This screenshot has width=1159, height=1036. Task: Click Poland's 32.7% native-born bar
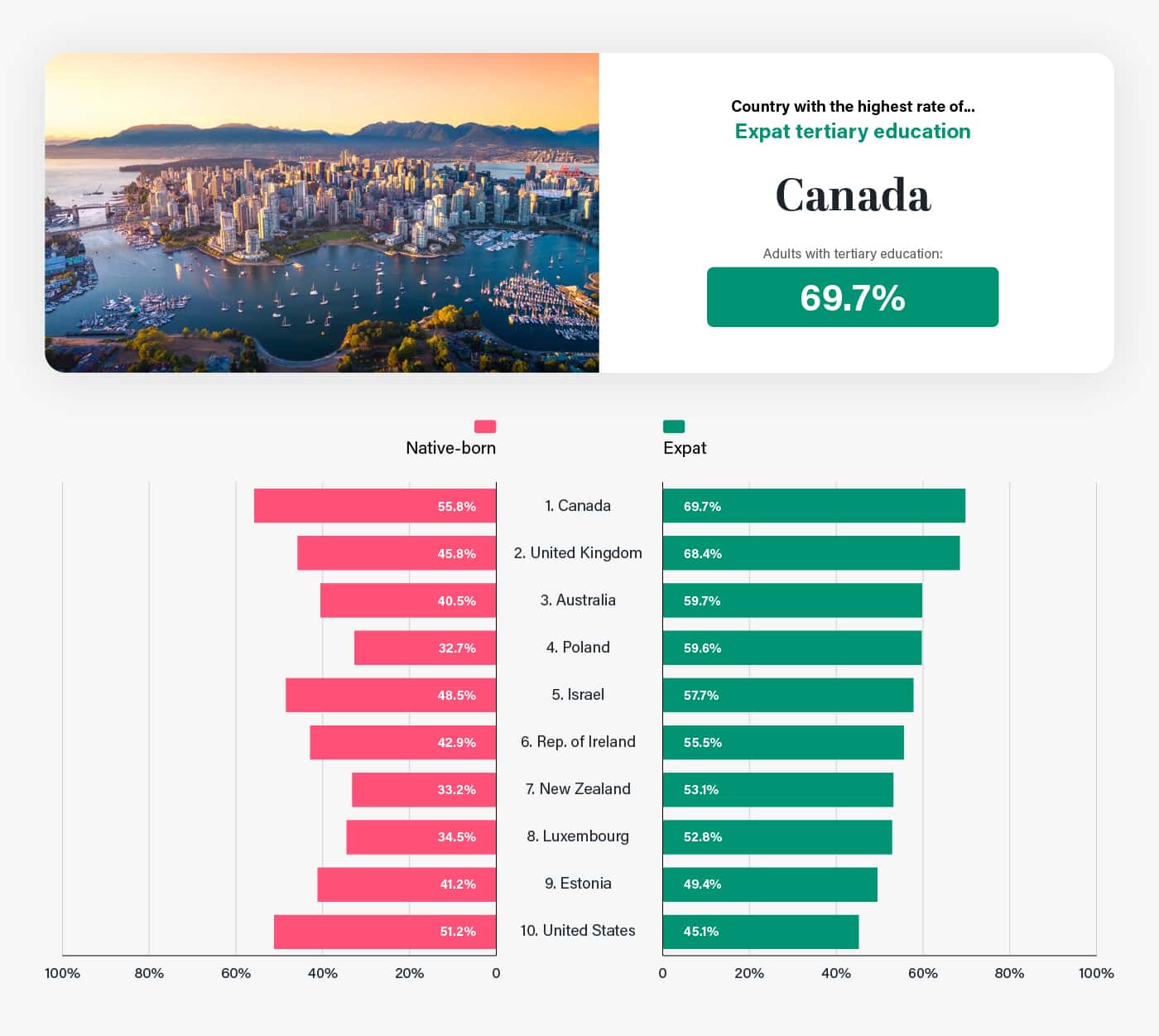coord(425,648)
